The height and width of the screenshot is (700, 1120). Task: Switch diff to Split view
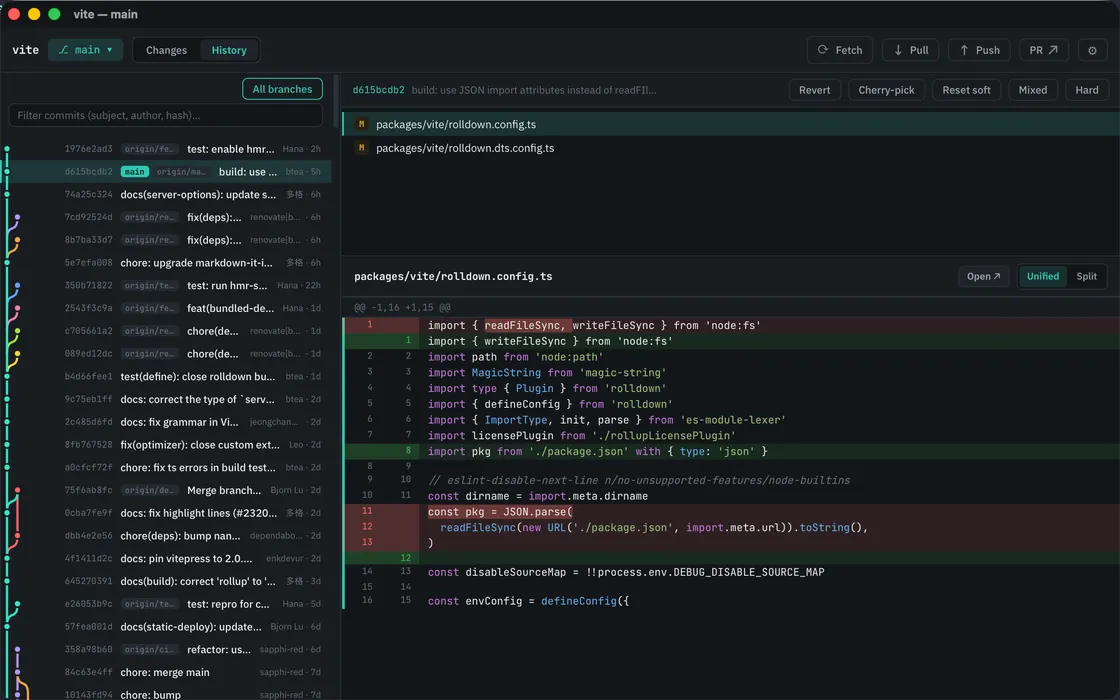pos(1086,276)
